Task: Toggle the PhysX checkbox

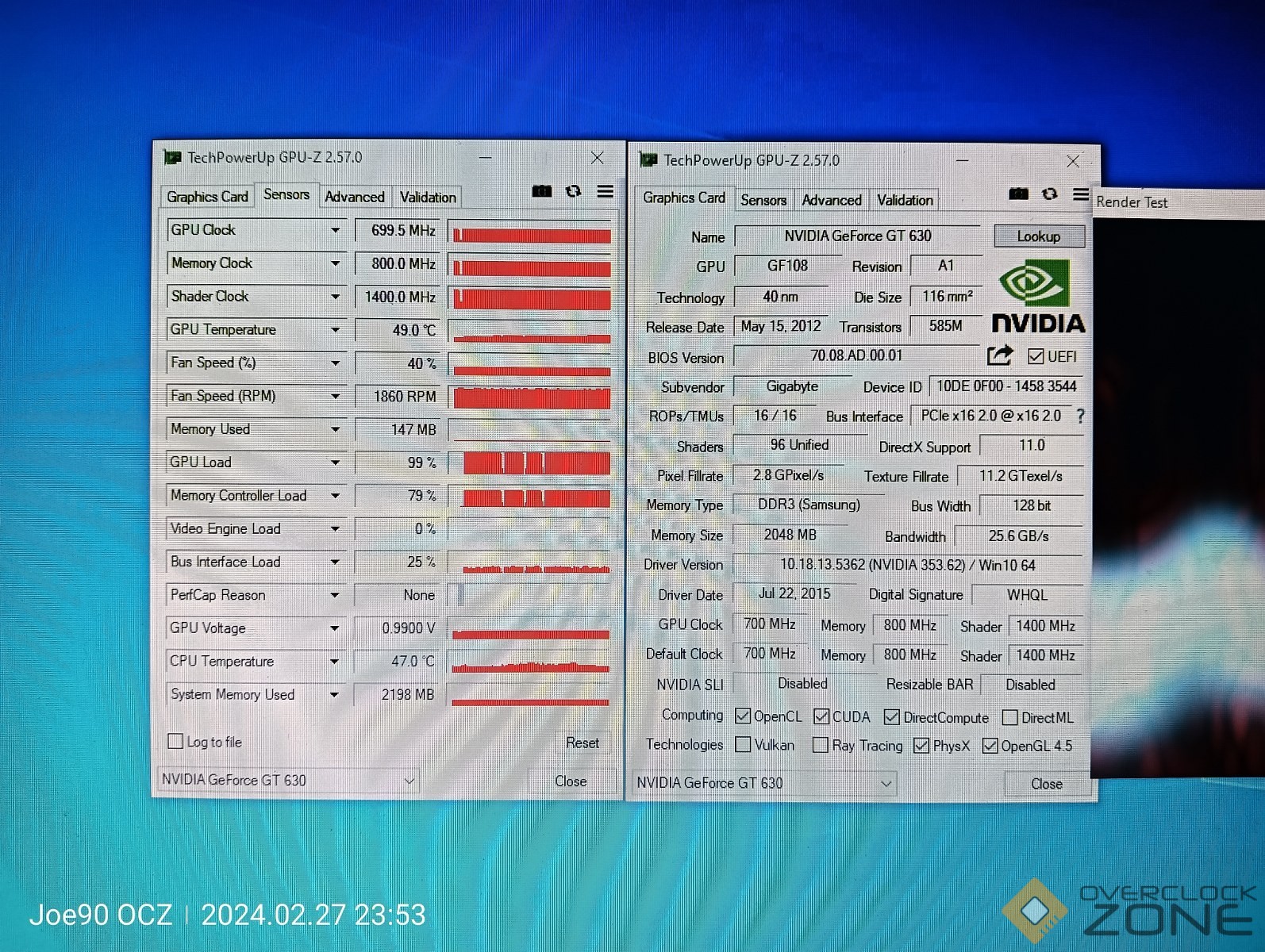Action: tap(921, 746)
